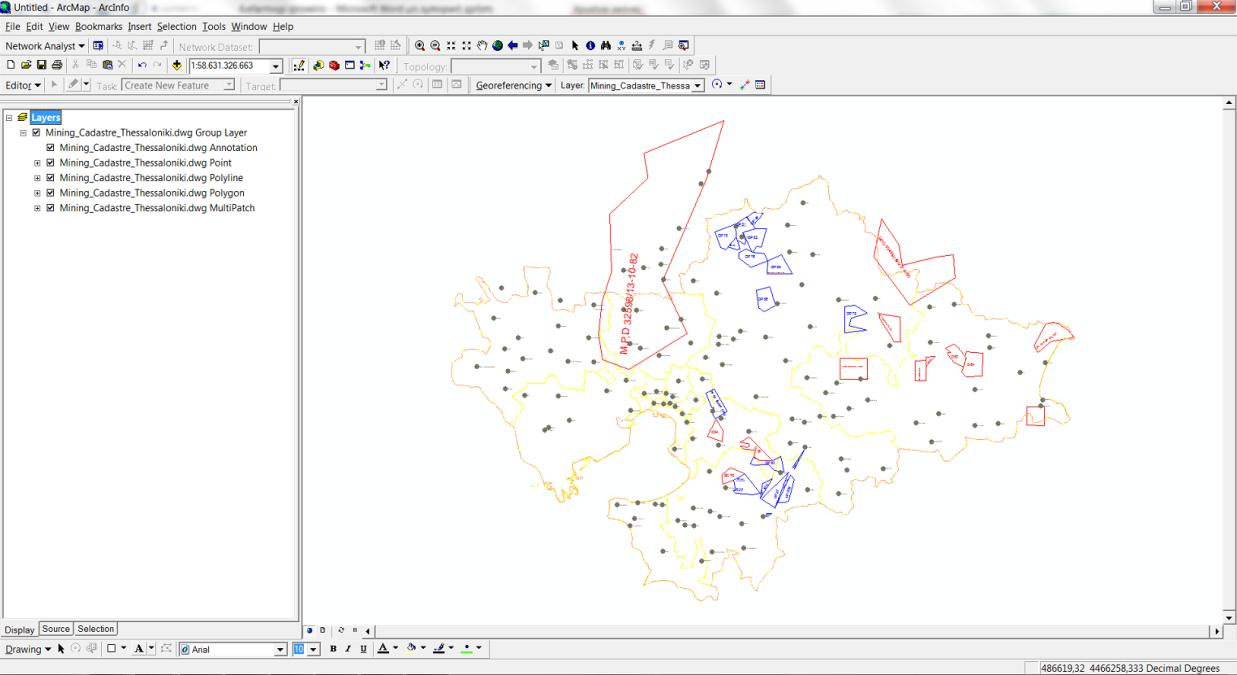Open the Find binoculars tool
This screenshot has height=675, width=1237.
point(606,46)
